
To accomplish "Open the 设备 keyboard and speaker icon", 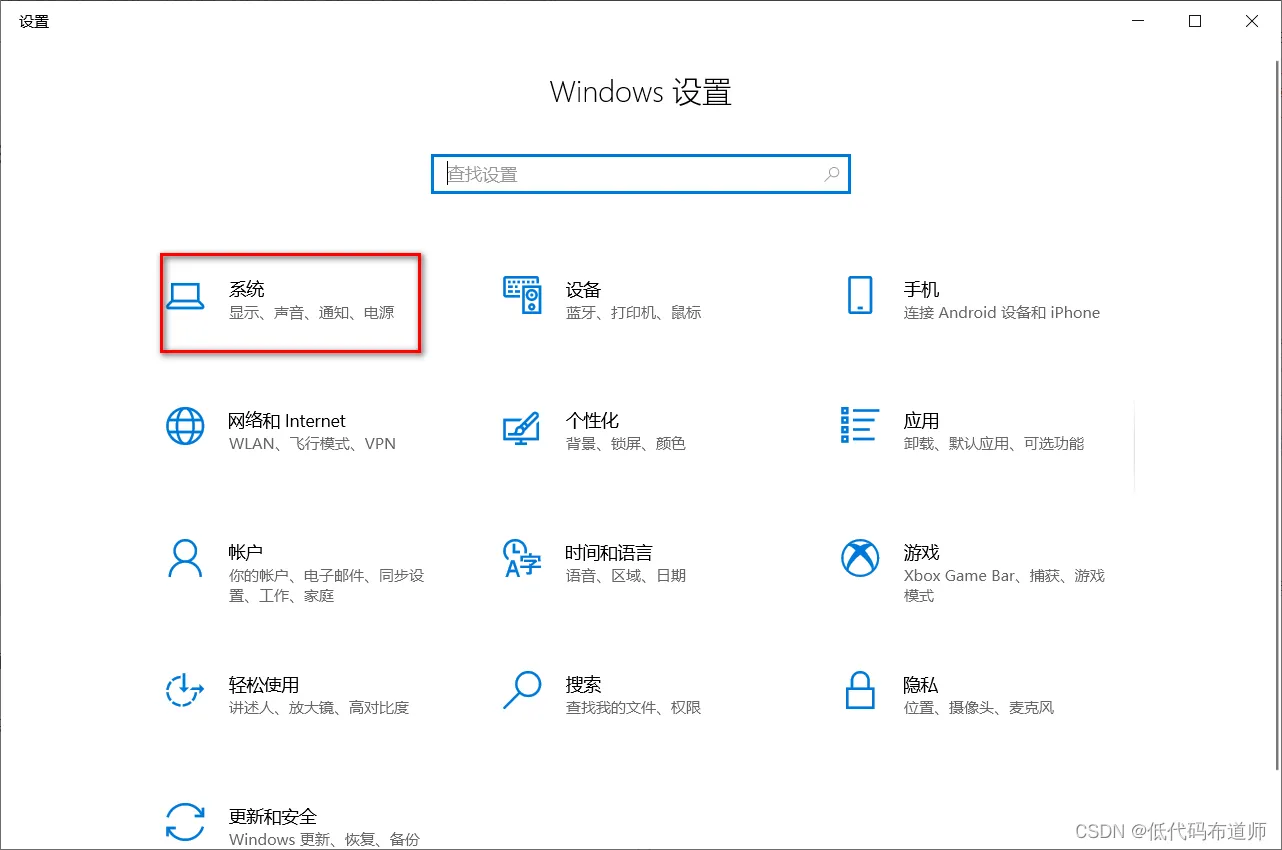I will coord(522,296).
